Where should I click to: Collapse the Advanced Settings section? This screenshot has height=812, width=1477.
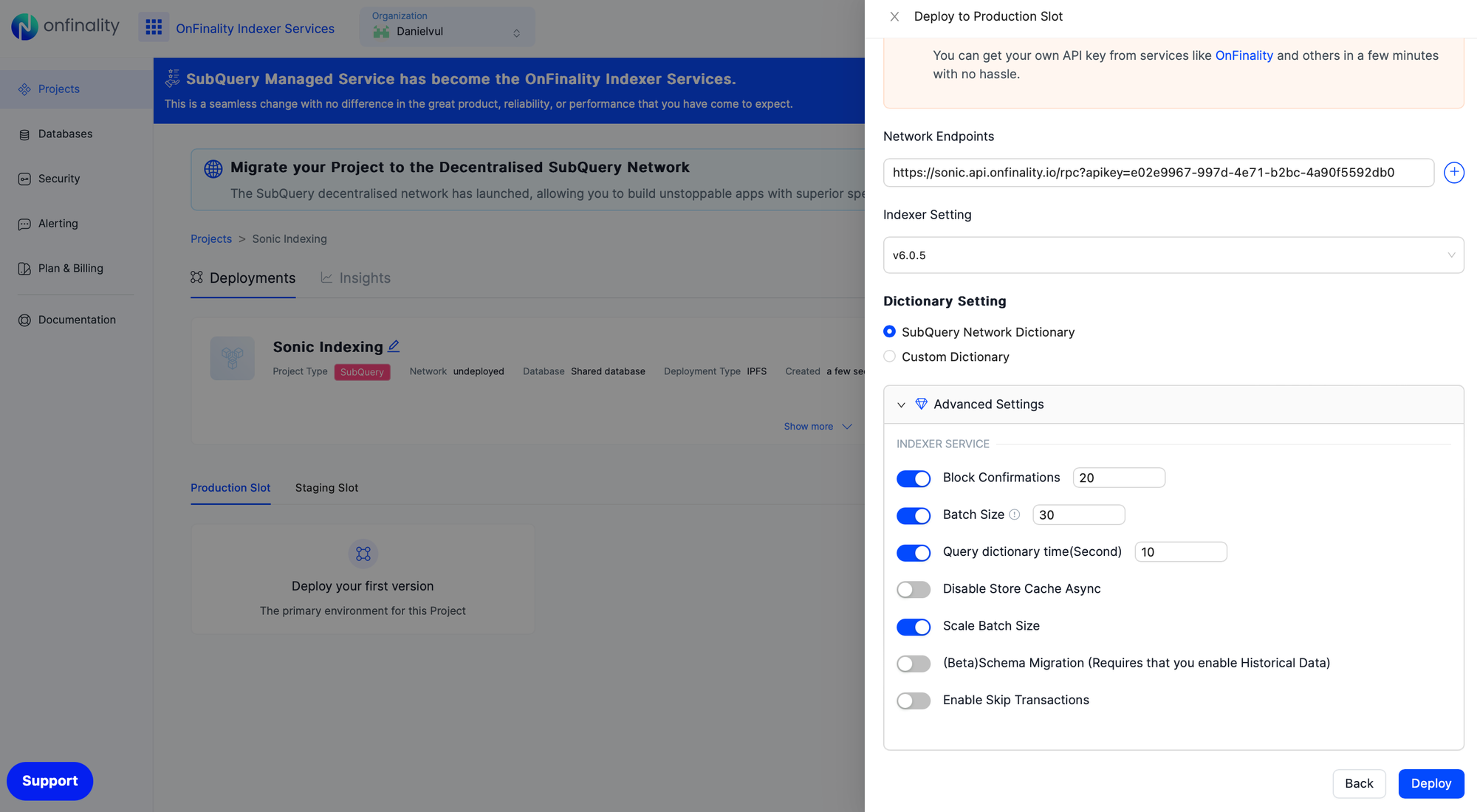pyautogui.click(x=901, y=405)
